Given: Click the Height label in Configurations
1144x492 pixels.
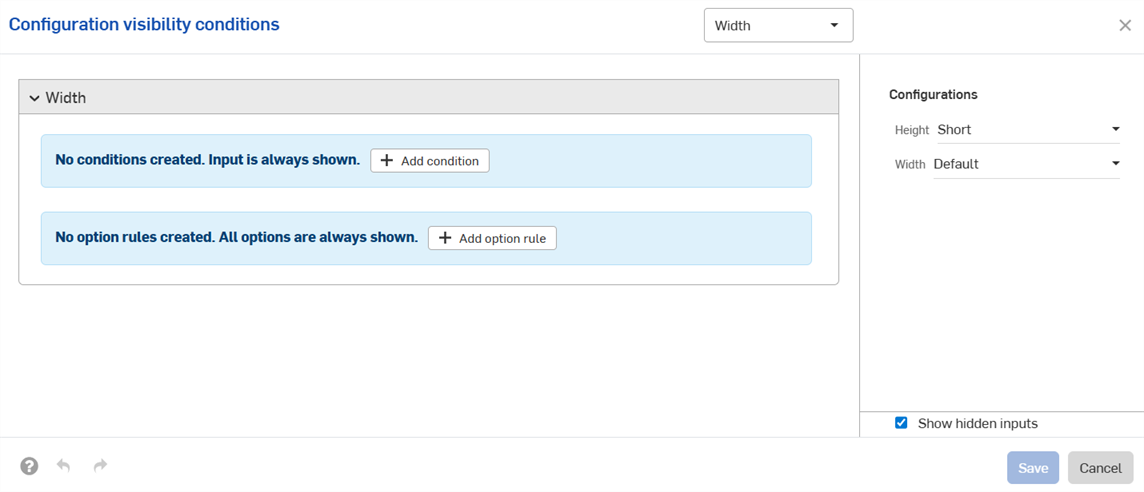Looking at the screenshot, I should [912, 130].
